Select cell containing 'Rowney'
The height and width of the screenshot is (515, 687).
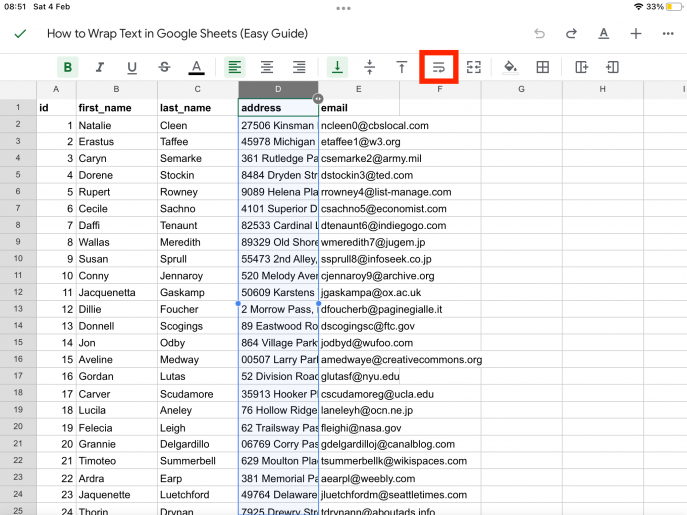(198, 192)
